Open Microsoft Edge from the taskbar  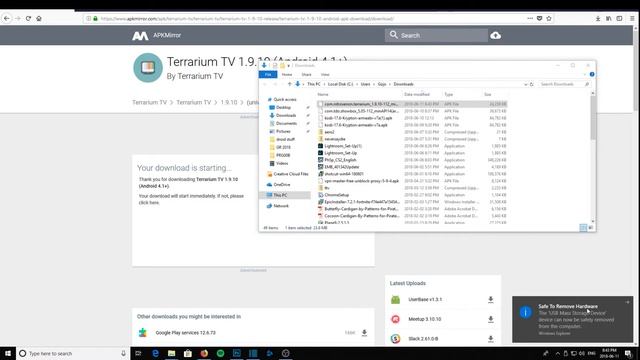point(155,353)
